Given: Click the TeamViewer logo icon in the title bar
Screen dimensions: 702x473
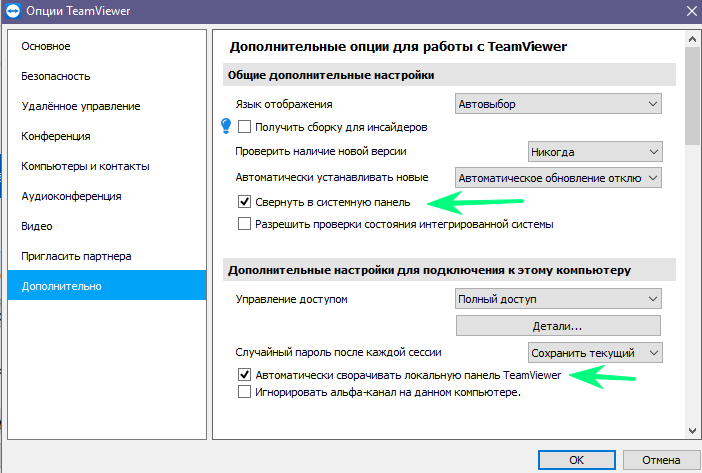Looking at the screenshot, I should pos(13,11).
